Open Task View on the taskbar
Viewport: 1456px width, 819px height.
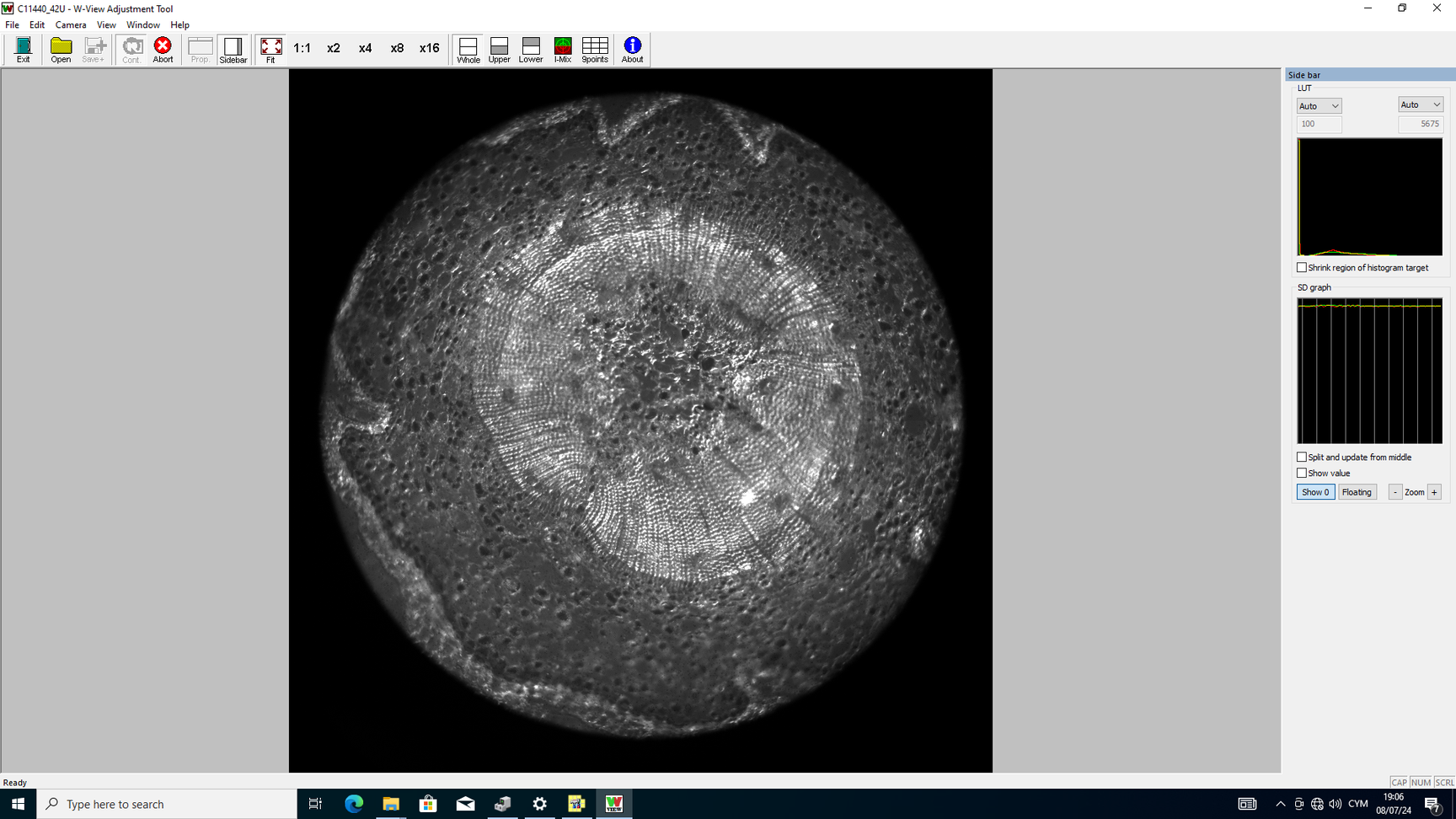[x=315, y=804]
